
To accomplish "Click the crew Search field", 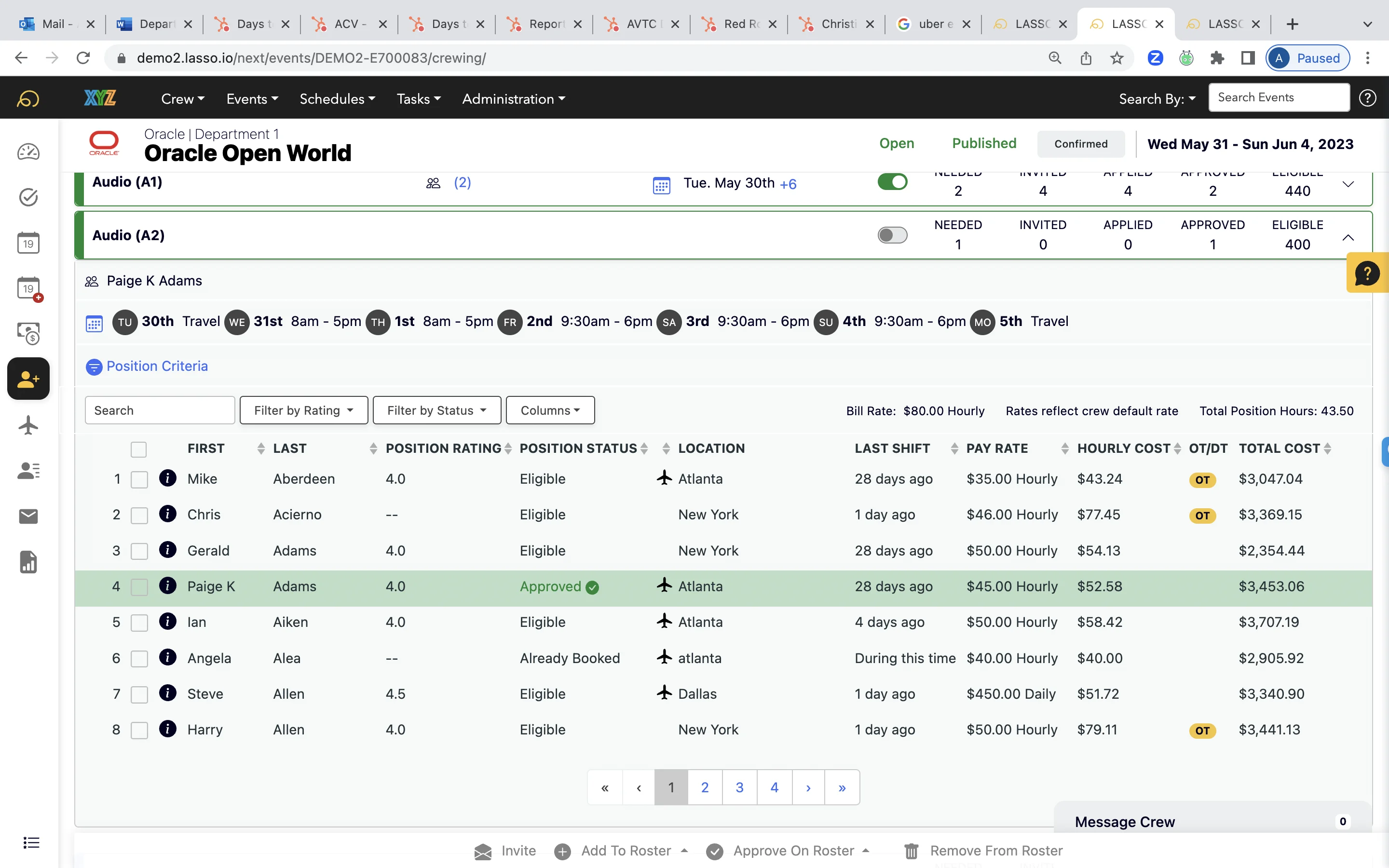I will point(160,410).
